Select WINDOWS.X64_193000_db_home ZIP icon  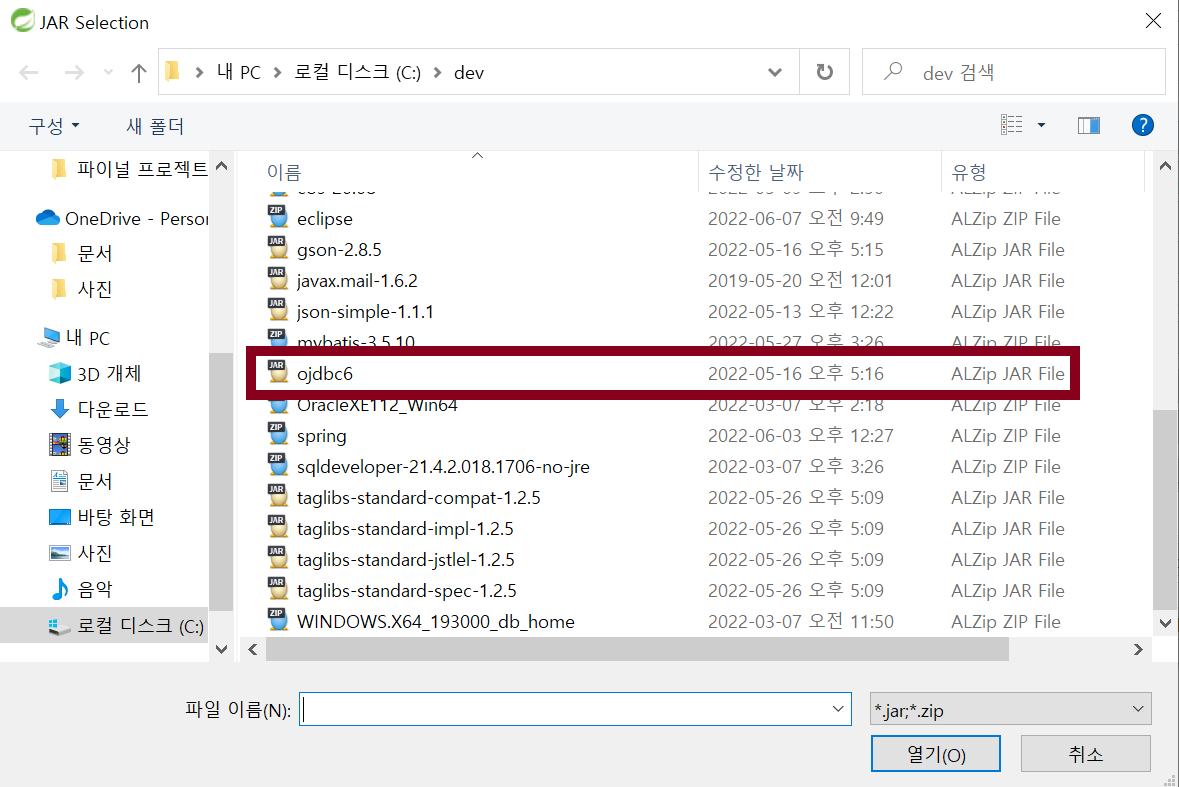[x=277, y=620]
